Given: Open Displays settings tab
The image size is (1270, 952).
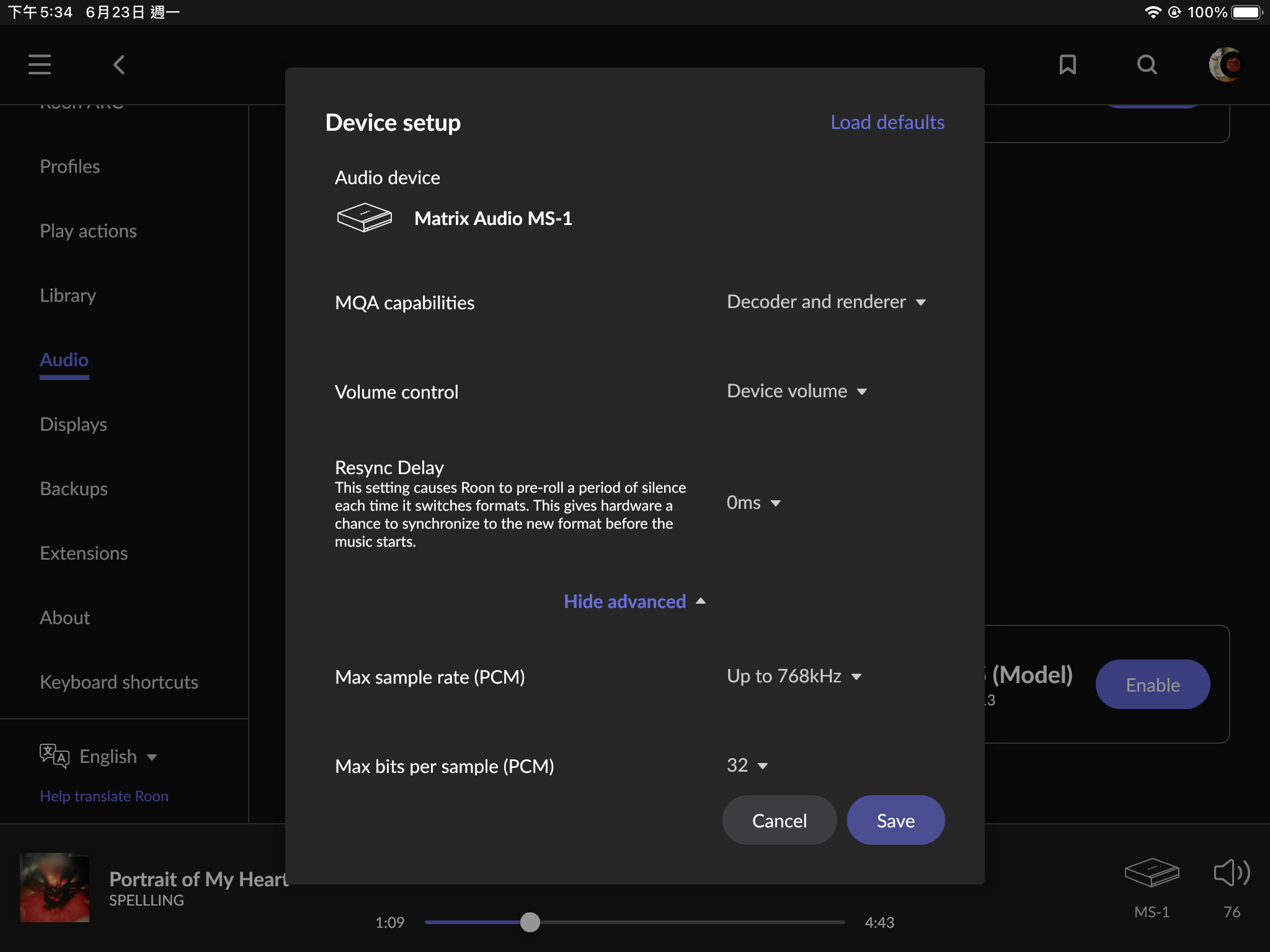Looking at the screenshot, I should [73, 424].
